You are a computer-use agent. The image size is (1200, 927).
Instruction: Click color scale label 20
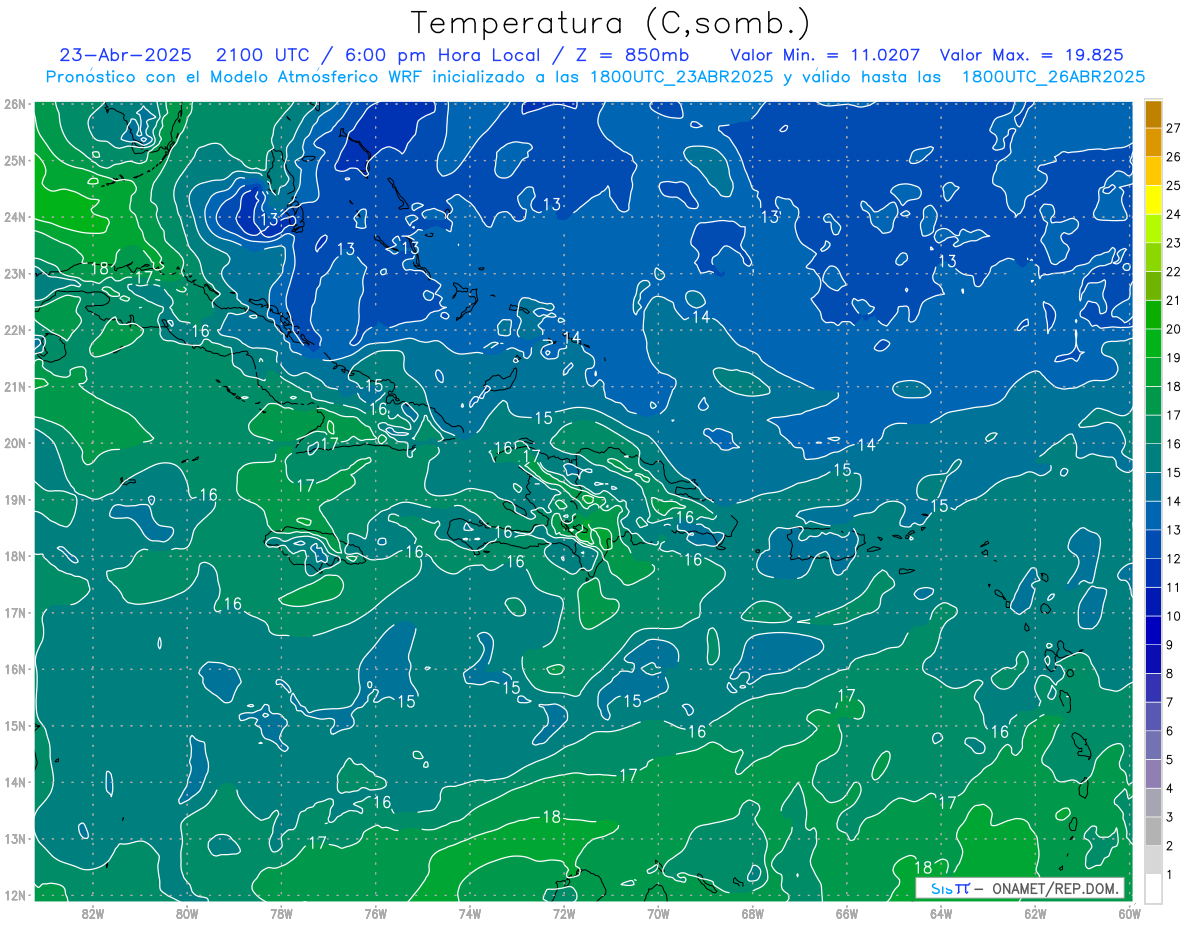[x=1173, y=328]
